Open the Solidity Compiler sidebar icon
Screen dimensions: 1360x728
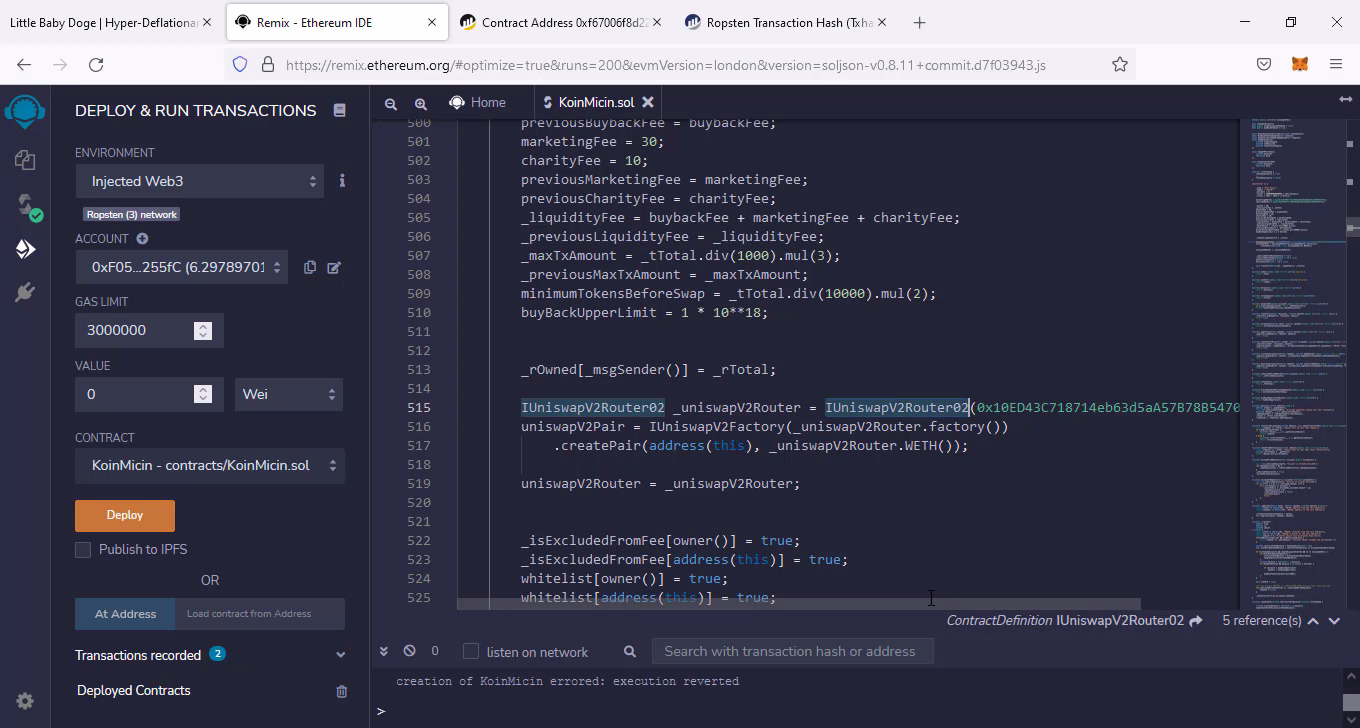click(25, 205)
